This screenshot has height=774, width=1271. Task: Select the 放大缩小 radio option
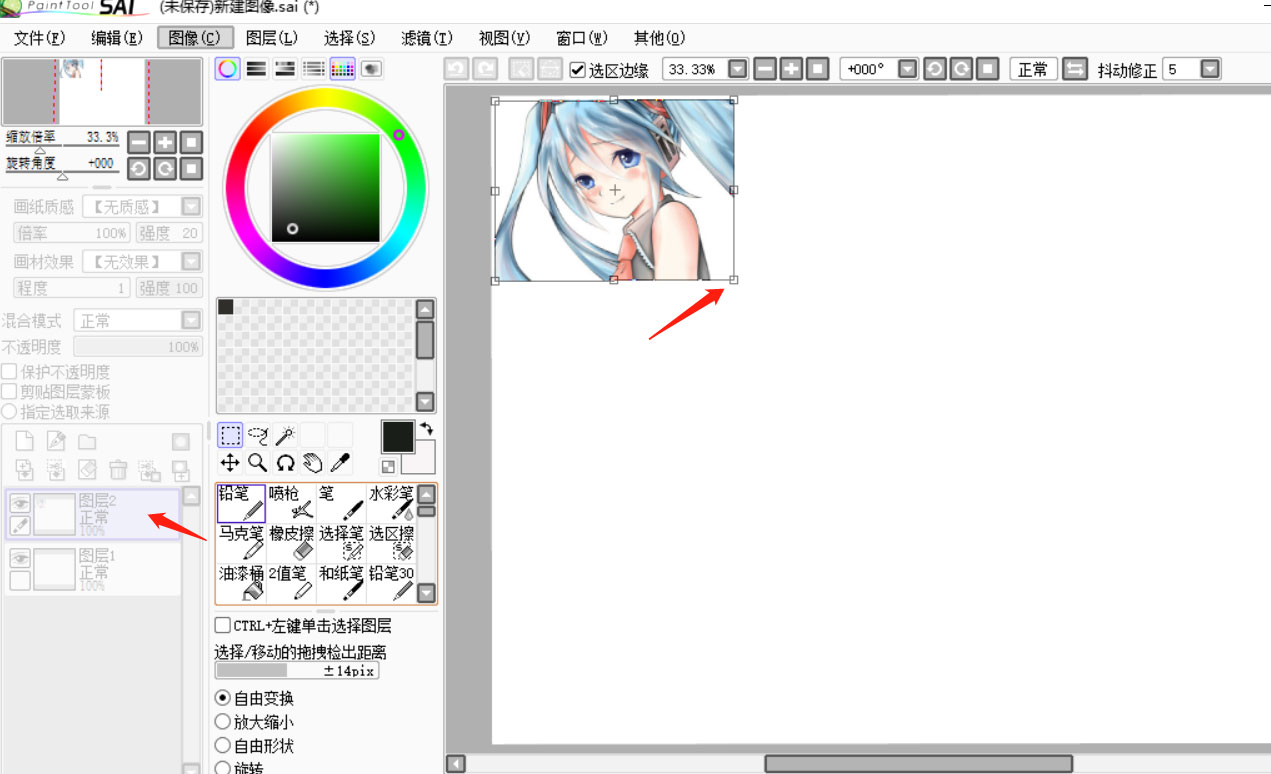coord(223,722)
